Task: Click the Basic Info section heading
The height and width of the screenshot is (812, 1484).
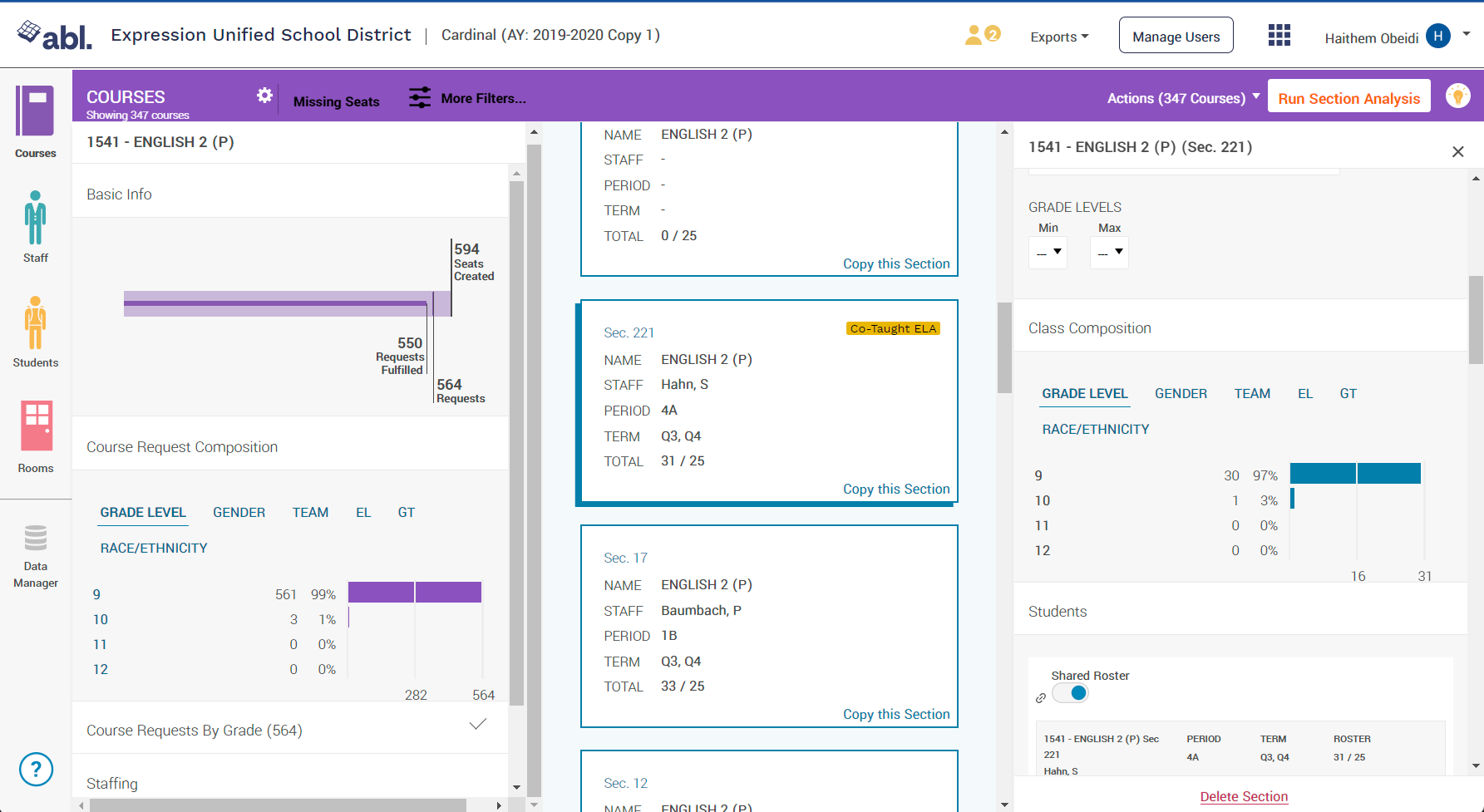Action: (119, 194)
